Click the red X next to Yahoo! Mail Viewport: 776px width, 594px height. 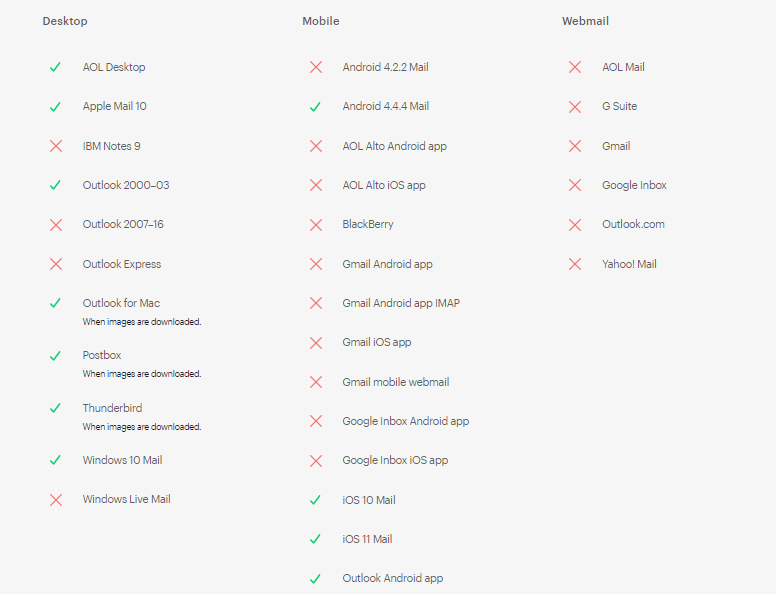click(x=575, y=264)
